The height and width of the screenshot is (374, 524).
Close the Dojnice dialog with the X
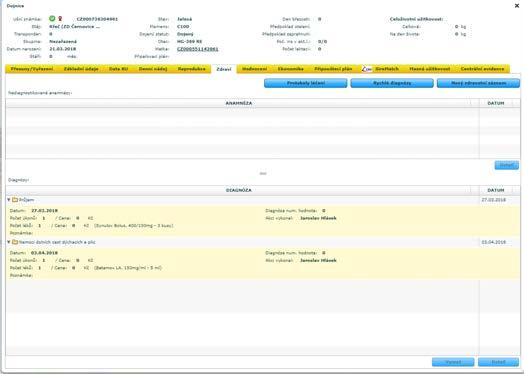click(517, 6)
